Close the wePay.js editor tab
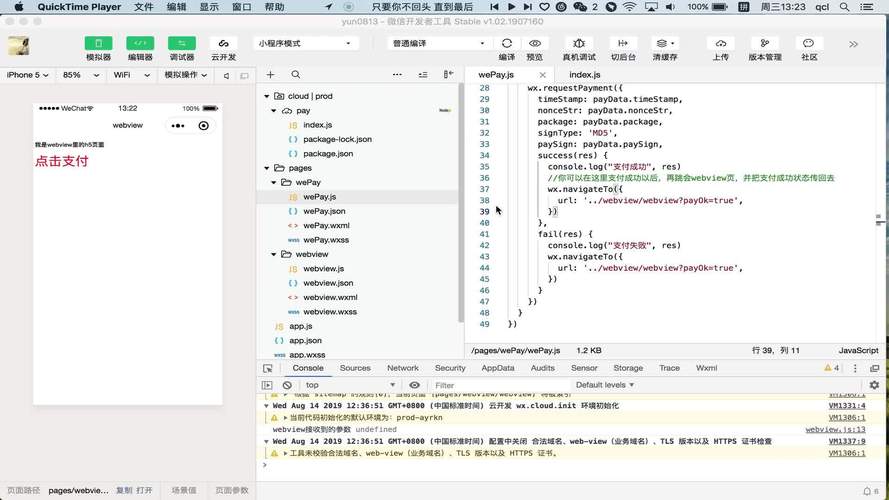Screen dimensions: 889x500 click(x=543, y=75)
